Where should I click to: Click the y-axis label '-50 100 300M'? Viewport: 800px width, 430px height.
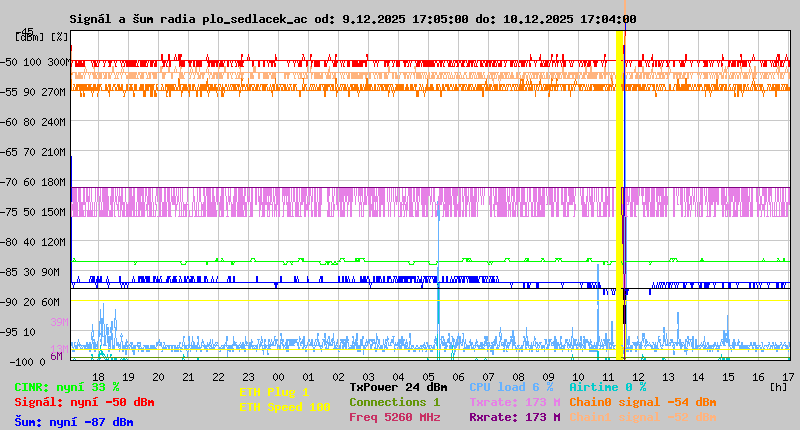coord(35,62)
